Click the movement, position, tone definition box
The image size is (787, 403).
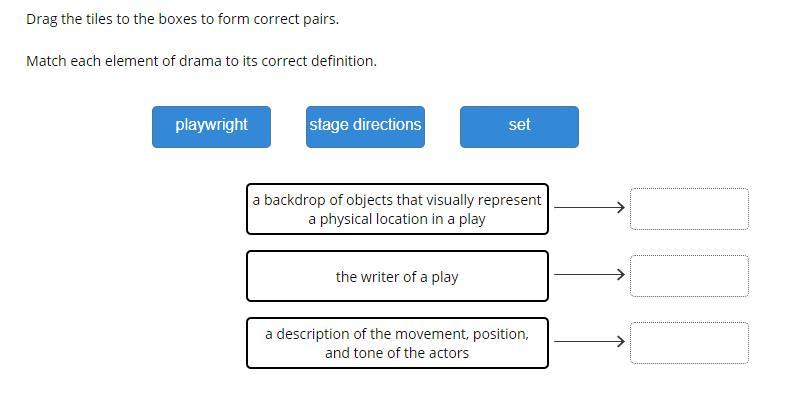[397, 343]
